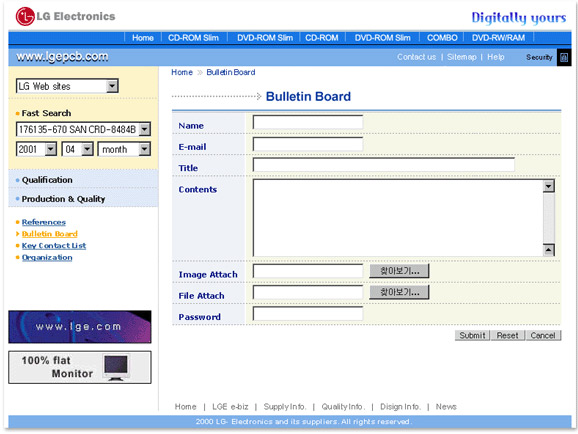Expand the 176135-670 SAN CRD-8484B dropdown
The height and width of the screenshot is (434, 578).
145,129
